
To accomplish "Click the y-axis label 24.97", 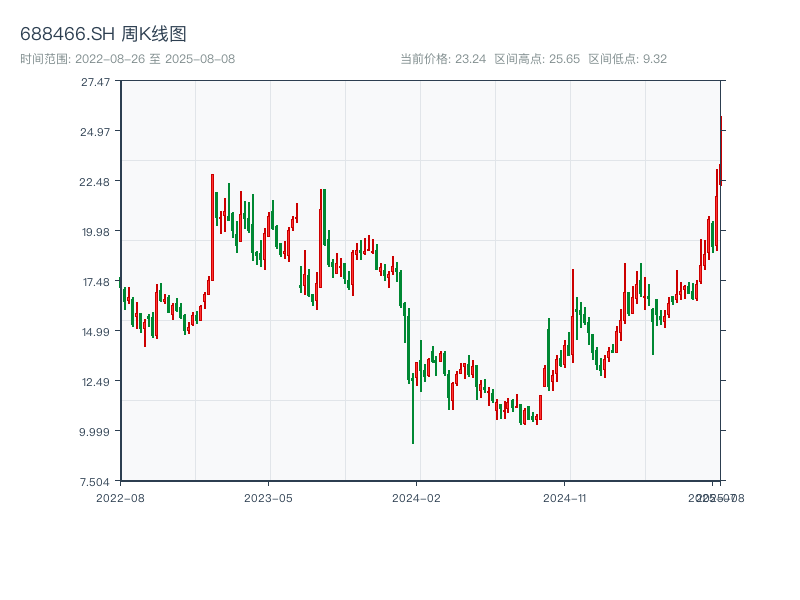I will [x=95, y=132].
